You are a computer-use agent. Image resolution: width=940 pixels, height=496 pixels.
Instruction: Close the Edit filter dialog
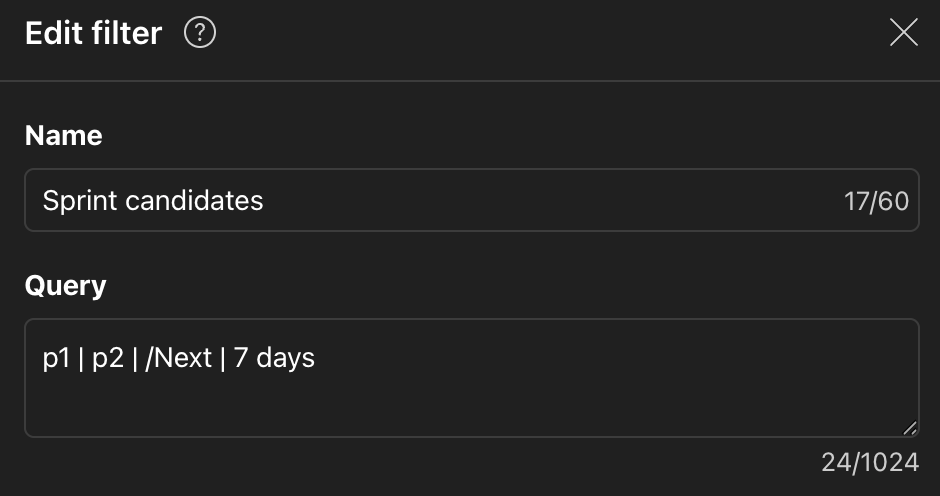(x=903, y=33)
